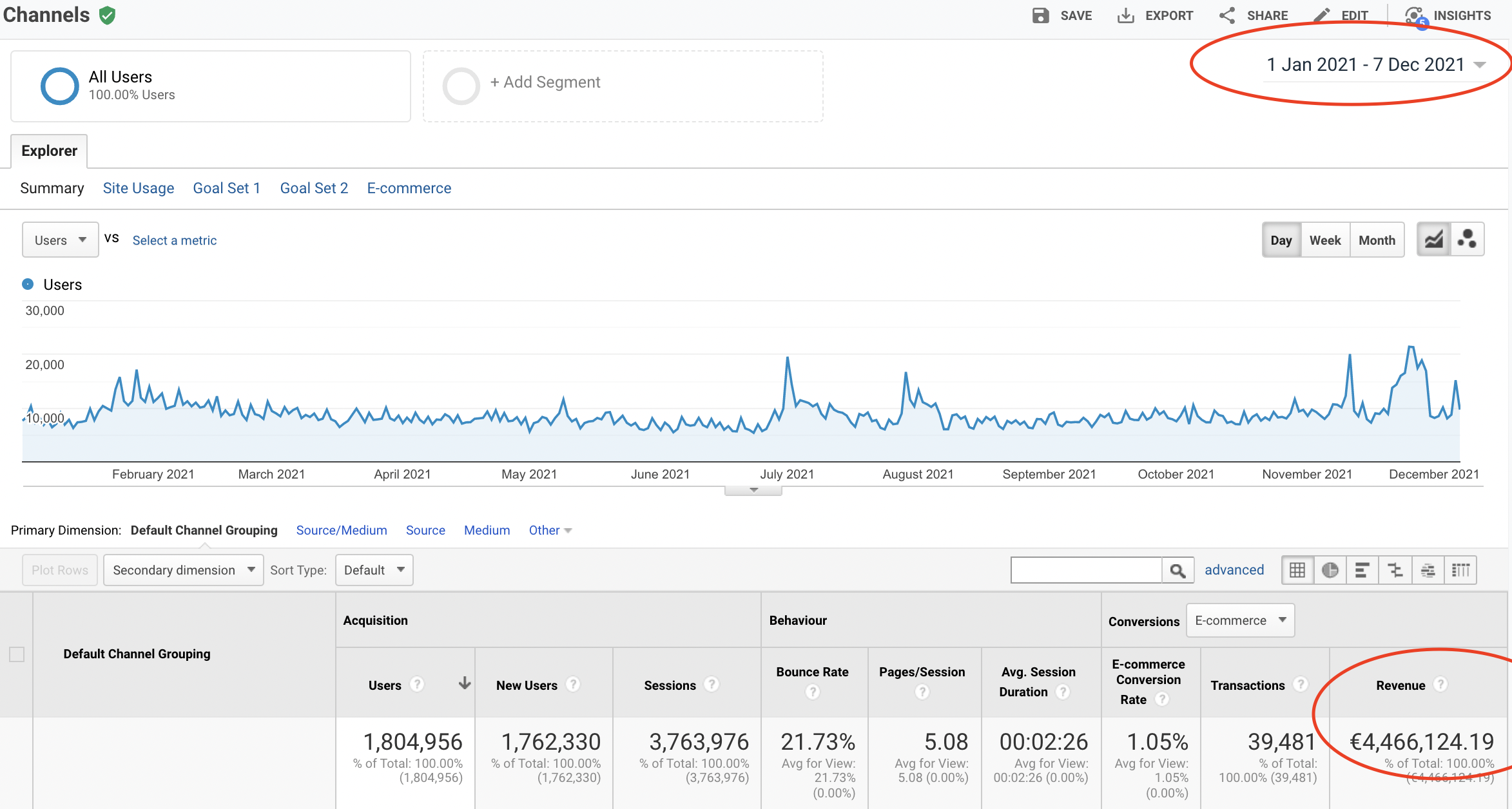Switch to Site Usage tab
Screen dimensions: 1512x809
point(138,188)
